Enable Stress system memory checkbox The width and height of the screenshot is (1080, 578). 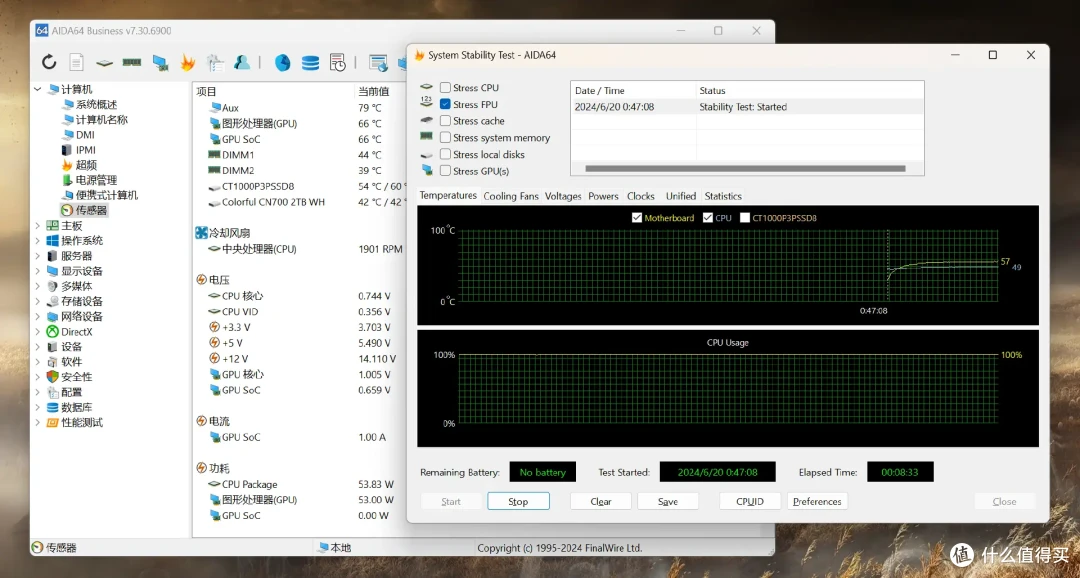446,138
